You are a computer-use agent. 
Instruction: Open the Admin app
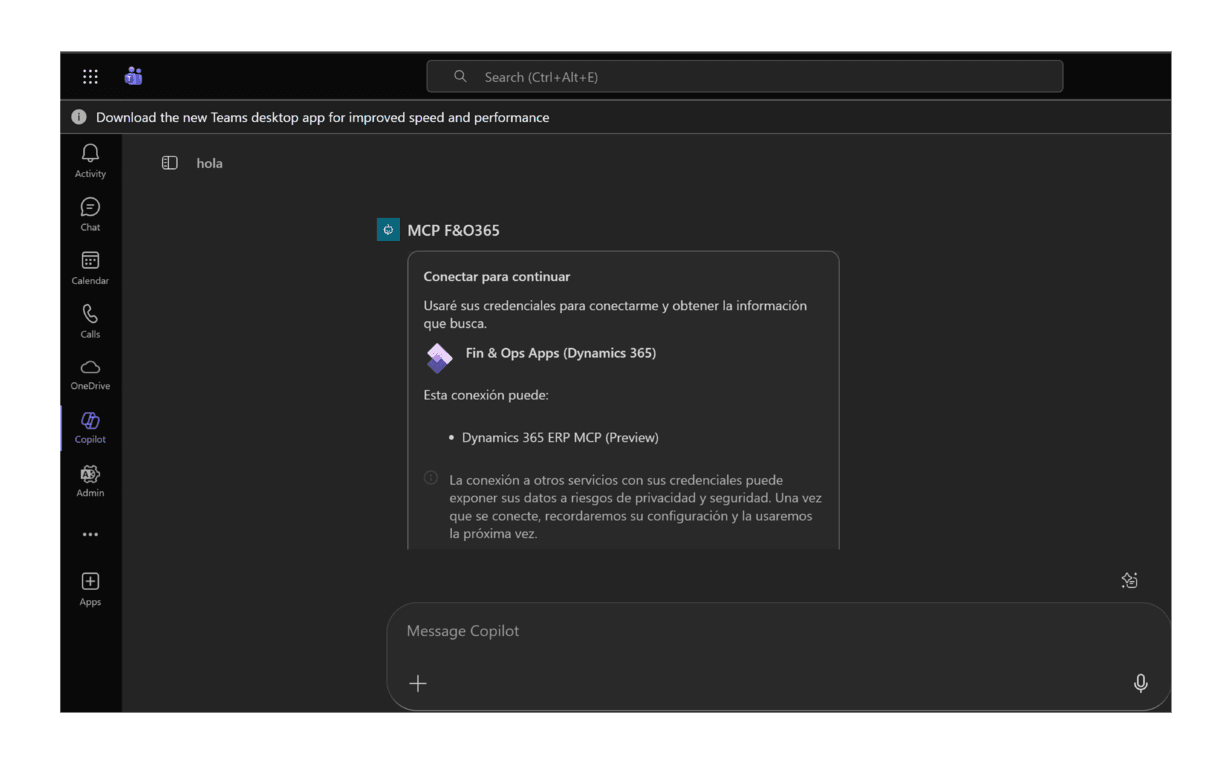click(90, 481)
